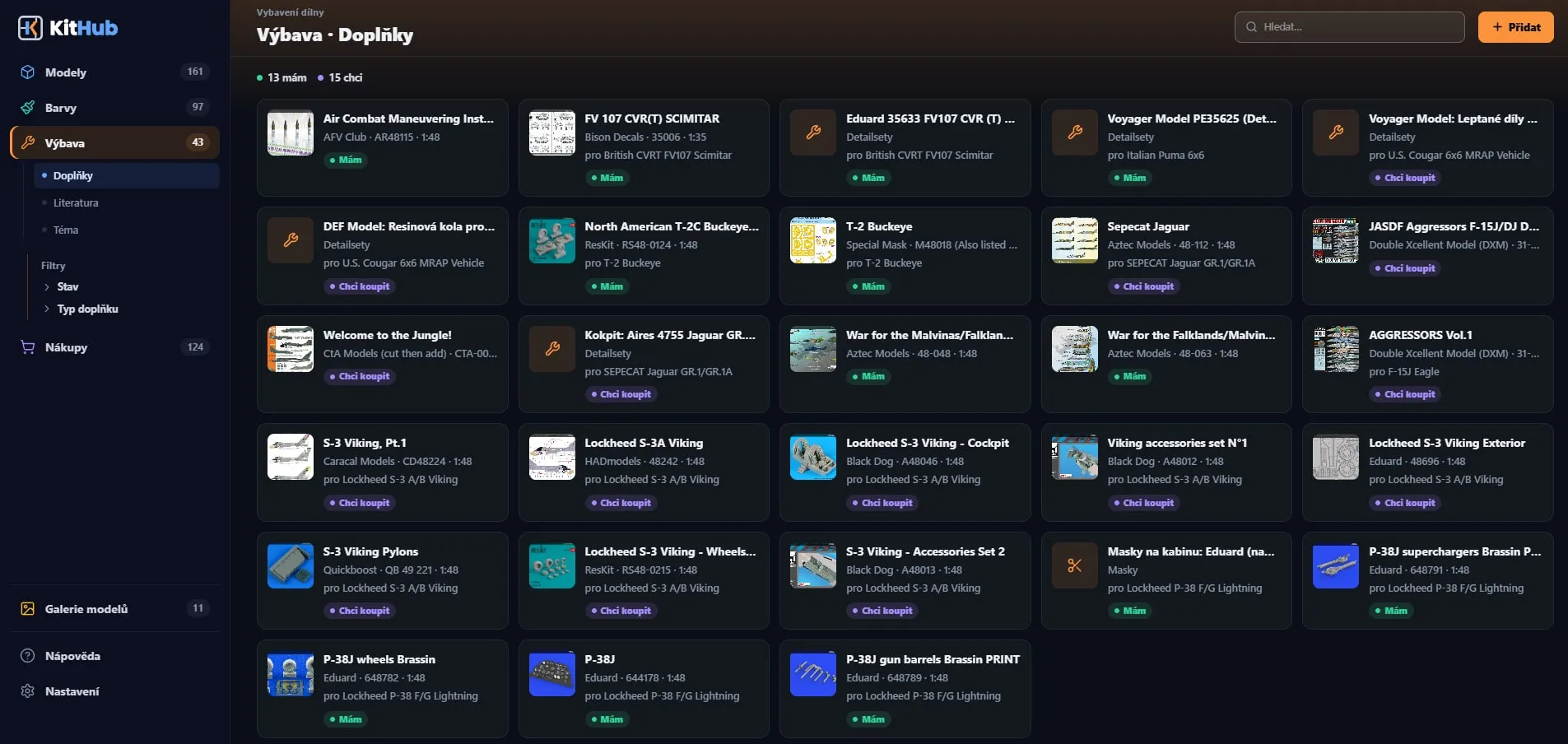Click the Výbava wrench icon in sidebar

28,143
